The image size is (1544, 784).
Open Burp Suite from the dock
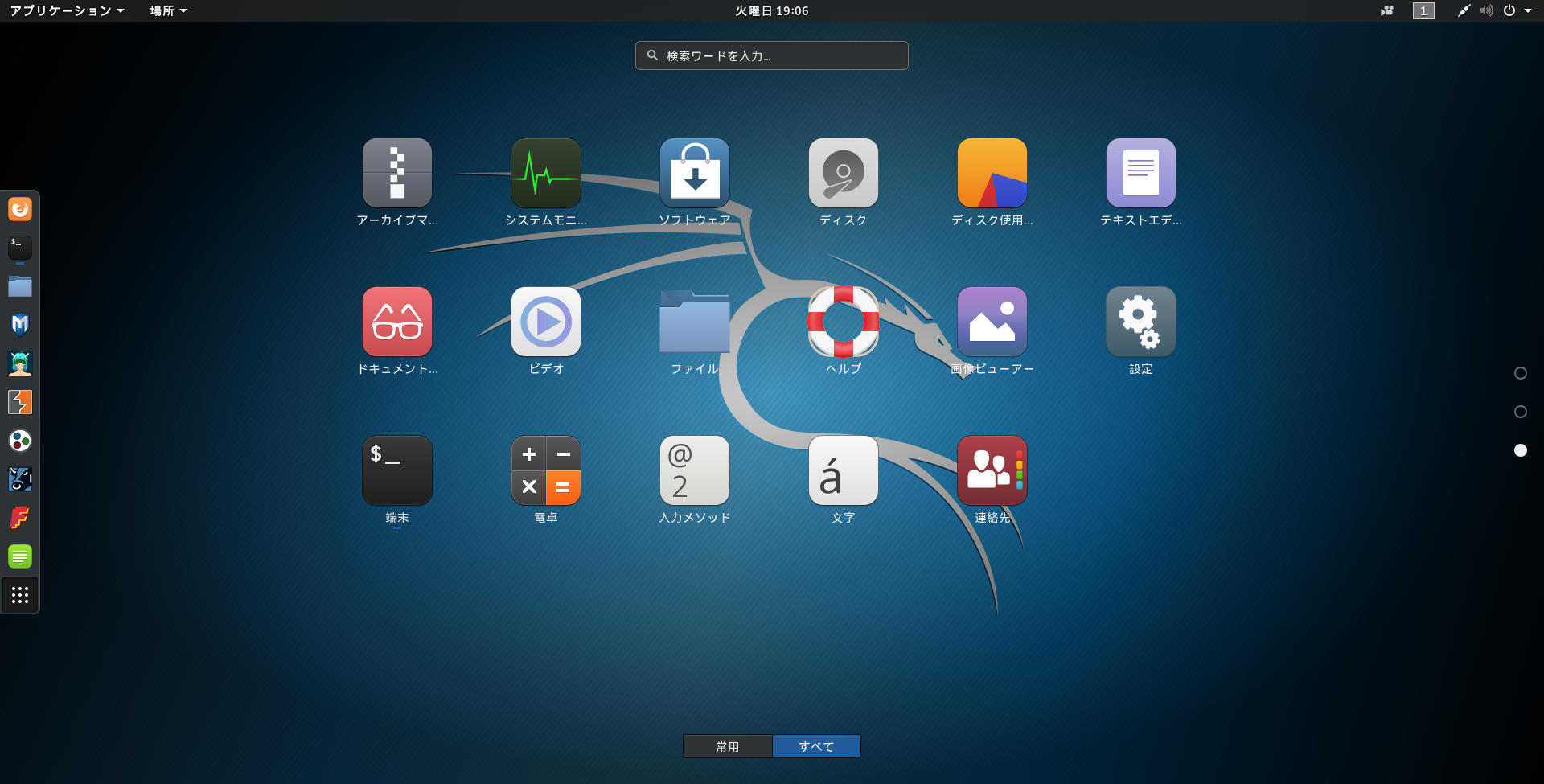tap(20, 402)
